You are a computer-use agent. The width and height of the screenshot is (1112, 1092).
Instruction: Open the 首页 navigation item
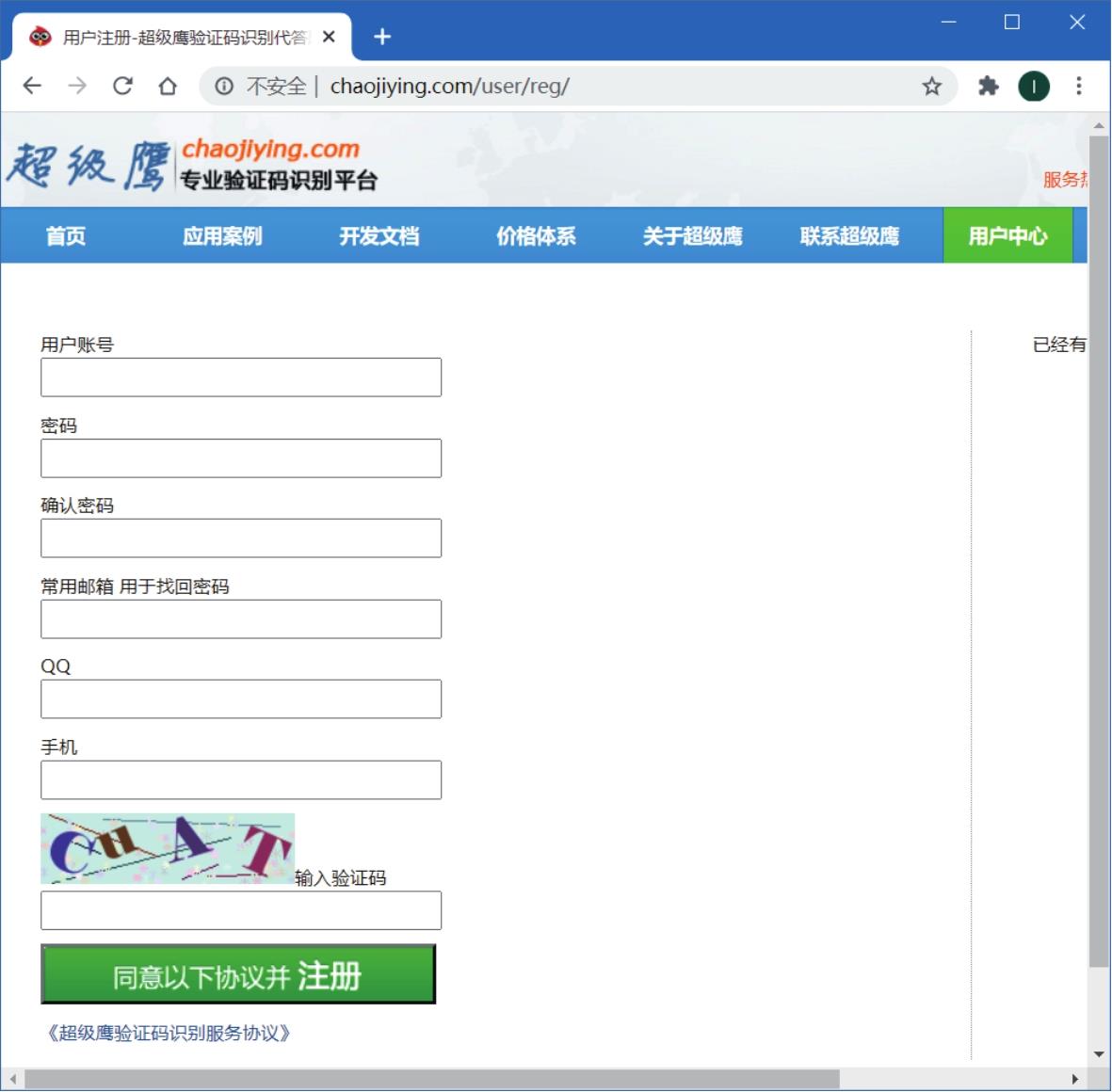point(66,236)
